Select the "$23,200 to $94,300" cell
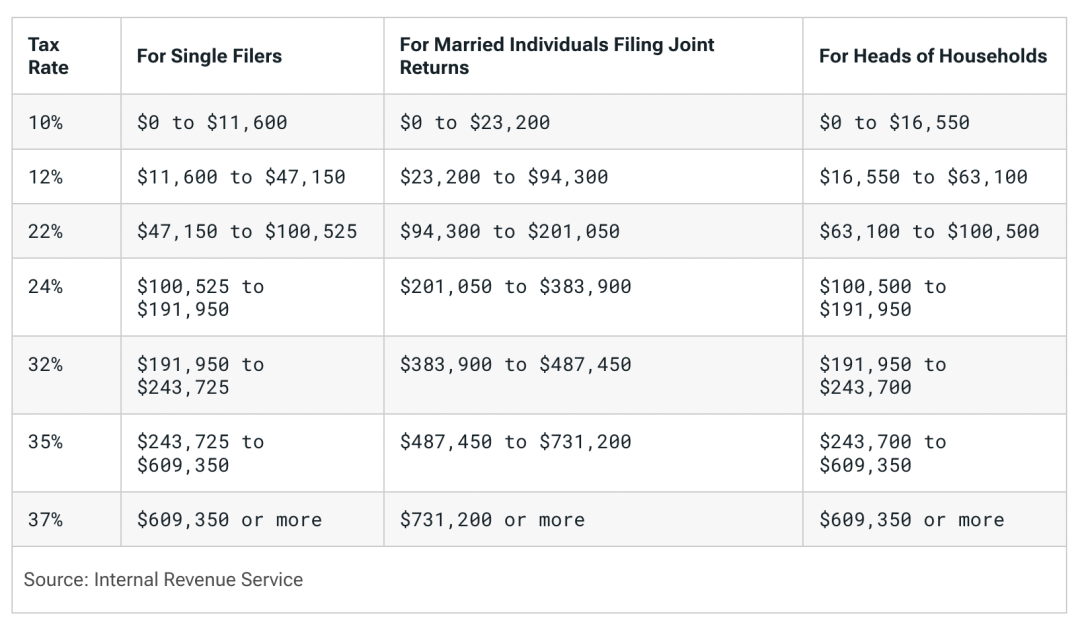Image resolution: width=1080 pixels, height=625 pixels. pyautogui.click(x=503, y=177)
